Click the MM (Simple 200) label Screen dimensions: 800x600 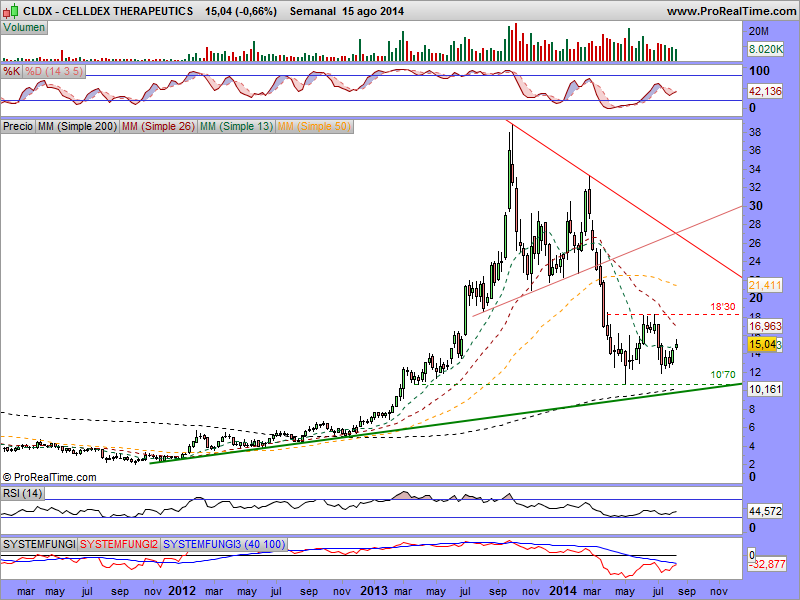(x=77, y=126)
